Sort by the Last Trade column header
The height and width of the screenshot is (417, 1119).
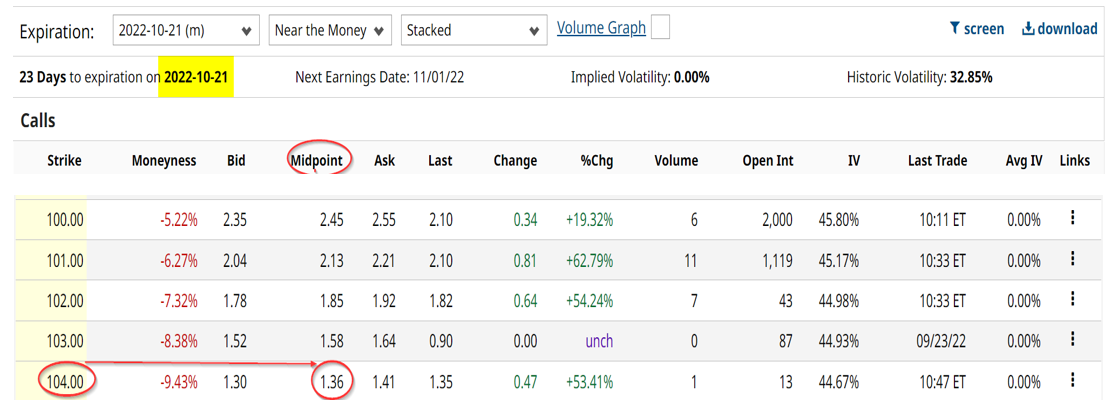click(937, 160)
